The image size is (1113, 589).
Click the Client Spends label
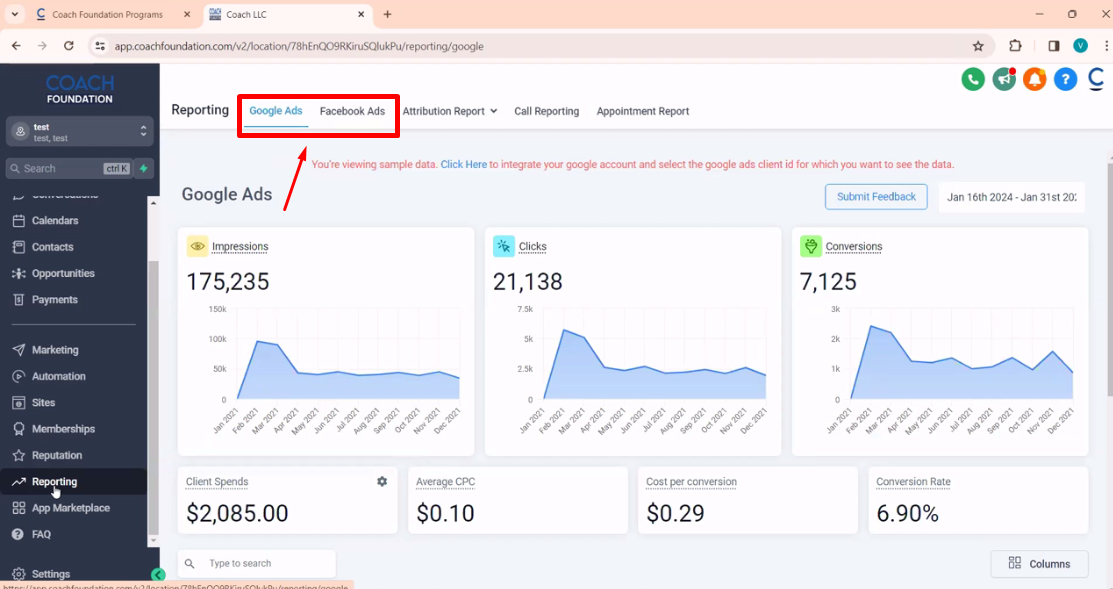[x=217, y=482]
